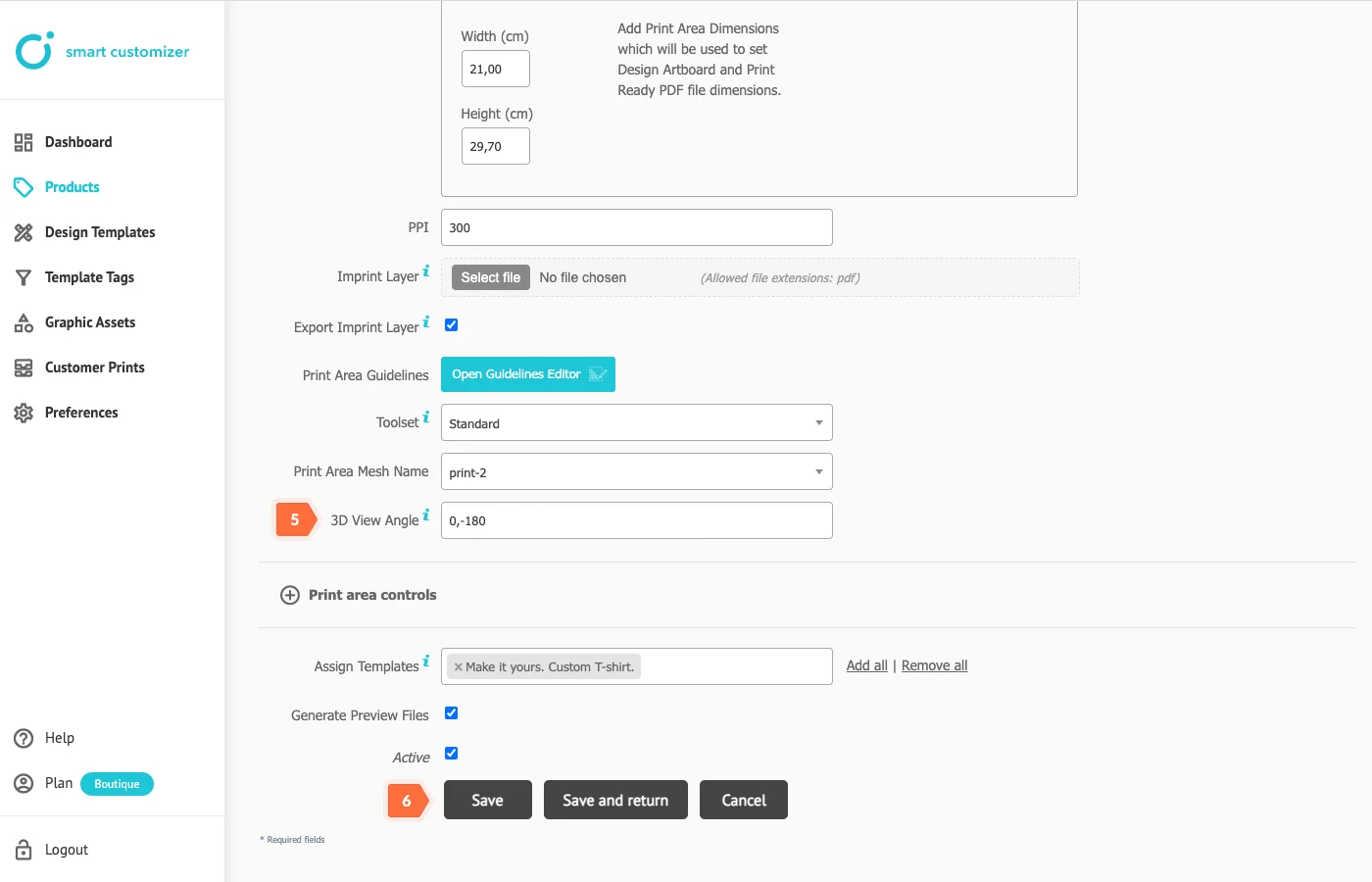Open the Graphic Assets menu item
The height and width of the screenshot is (882, 1372).
90,322
